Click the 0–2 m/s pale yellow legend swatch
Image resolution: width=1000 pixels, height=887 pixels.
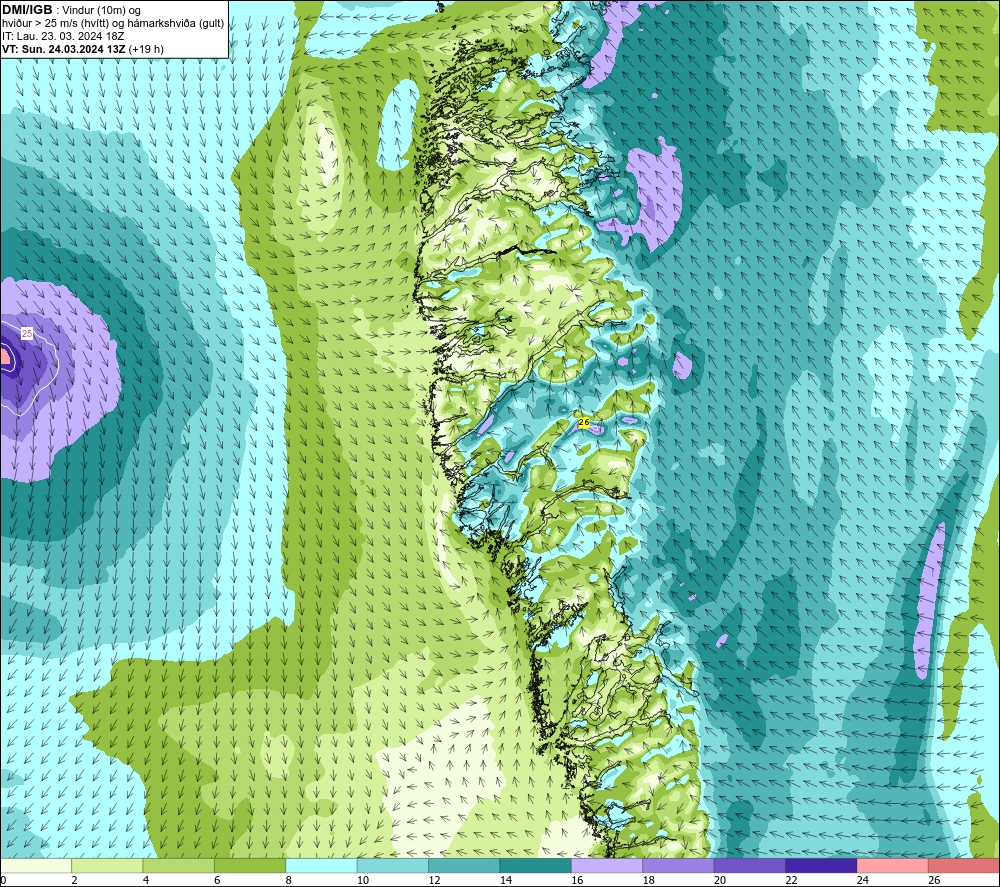[x=36, y=866]
